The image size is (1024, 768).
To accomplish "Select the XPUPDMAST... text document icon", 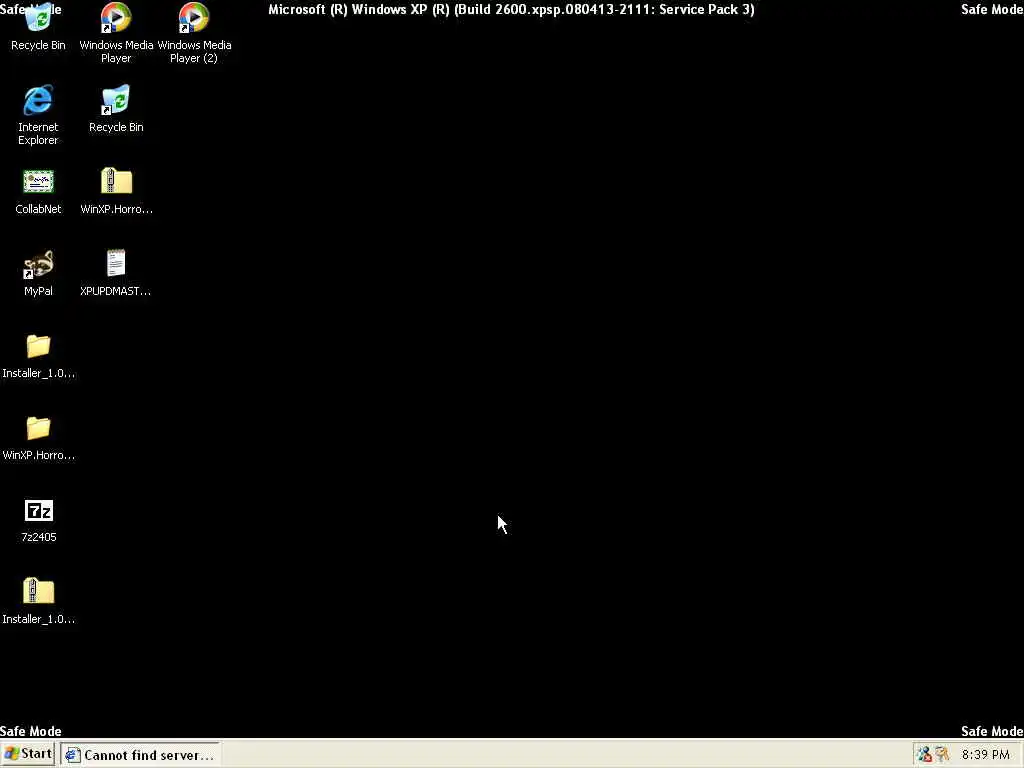I will pyautogui.click(x=116, y=273).
